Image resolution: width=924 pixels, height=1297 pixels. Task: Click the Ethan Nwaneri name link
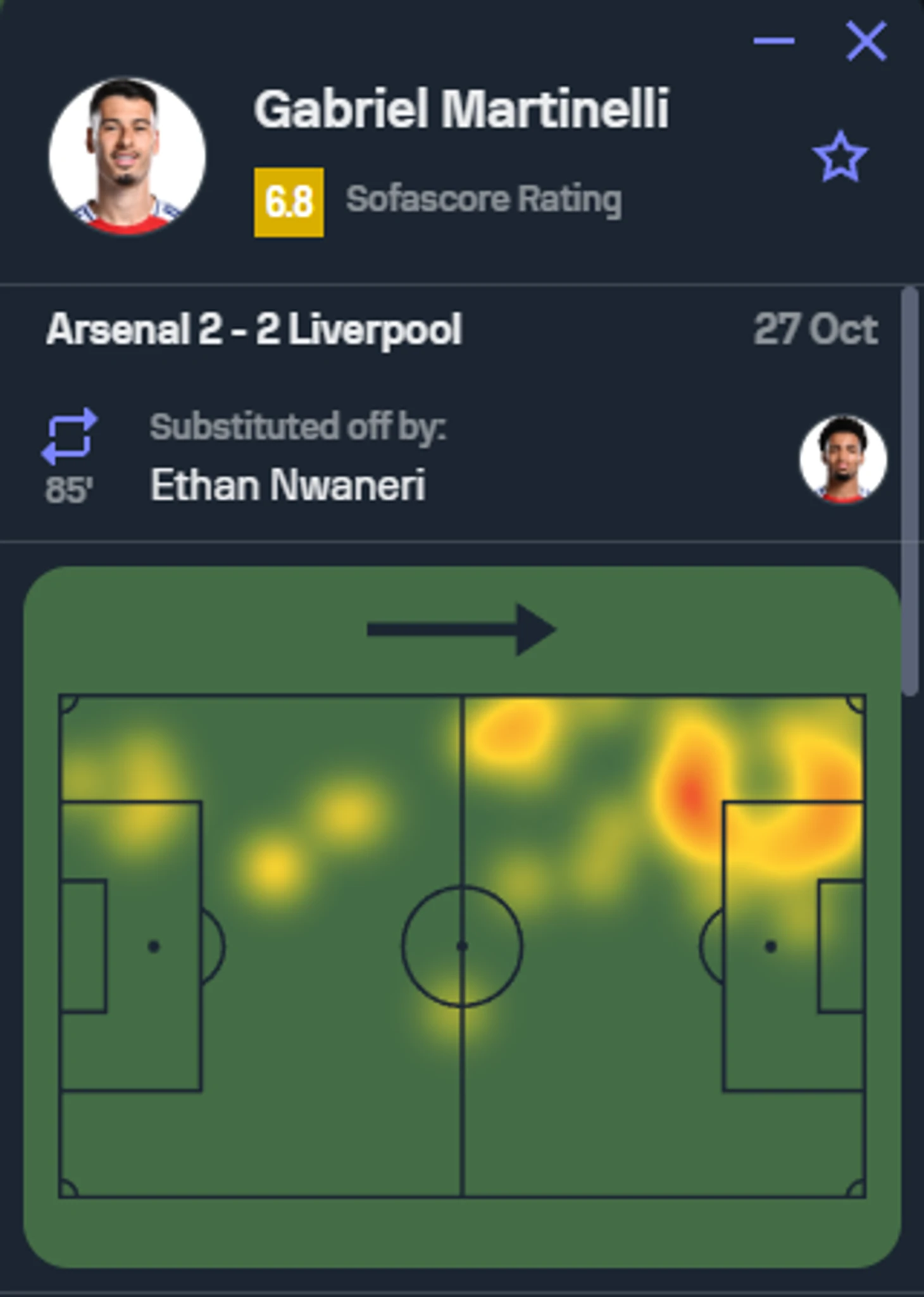287,486
